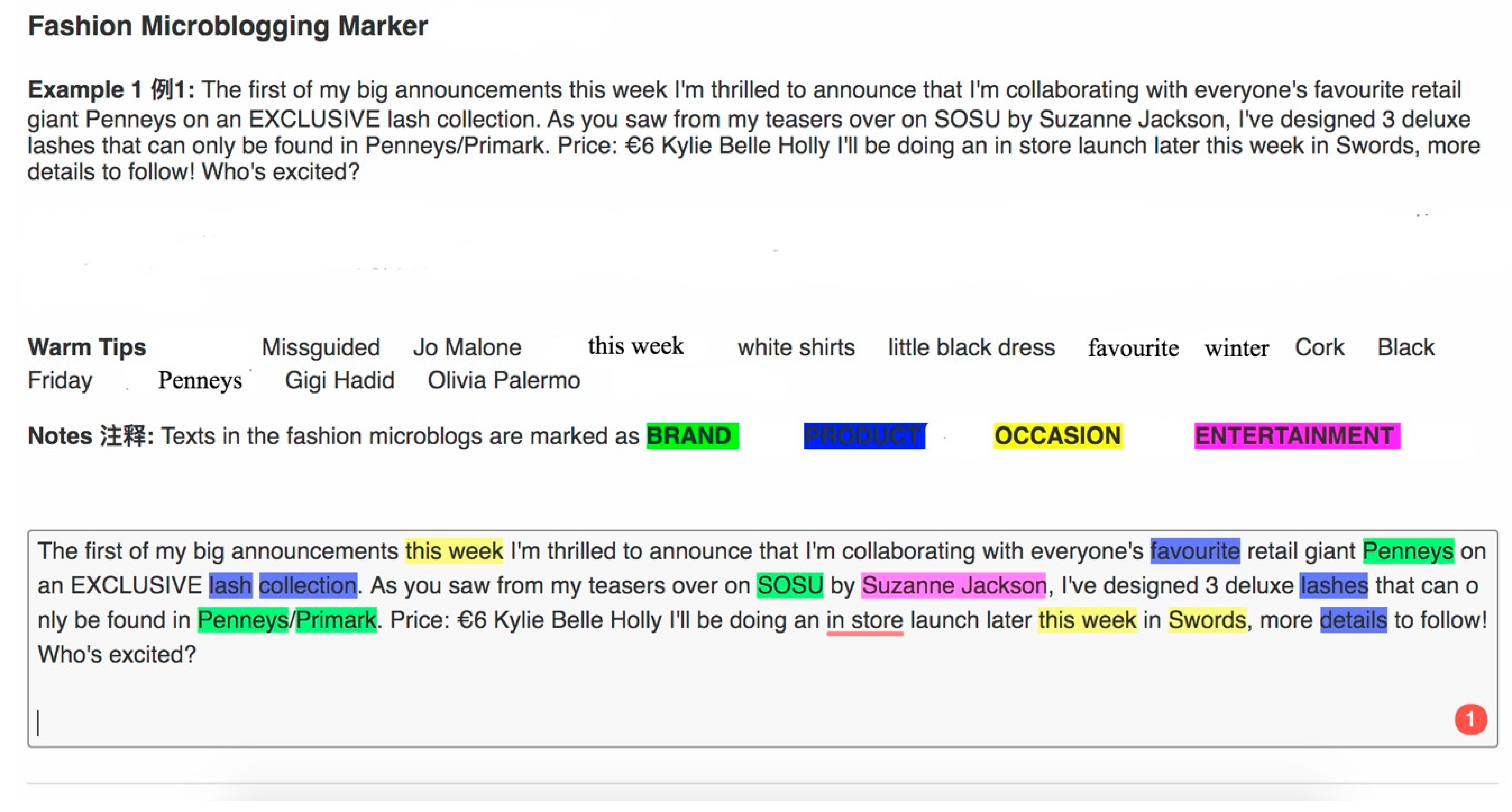Screen dimensions: 1512x812
Task: Click the Jo Malone warm tip
Action: [467, 347]
